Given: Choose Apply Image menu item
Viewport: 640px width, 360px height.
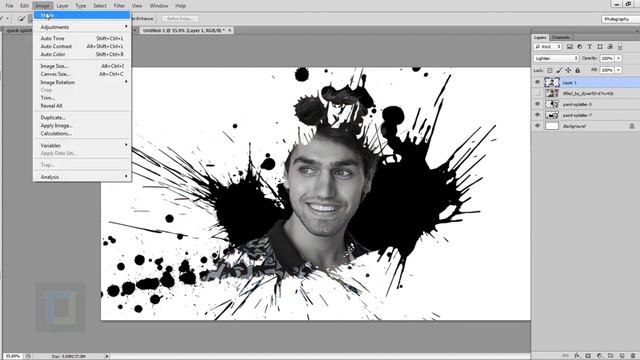Looking at the screenshot, I should pyautogui.click(x=82, y=126).
